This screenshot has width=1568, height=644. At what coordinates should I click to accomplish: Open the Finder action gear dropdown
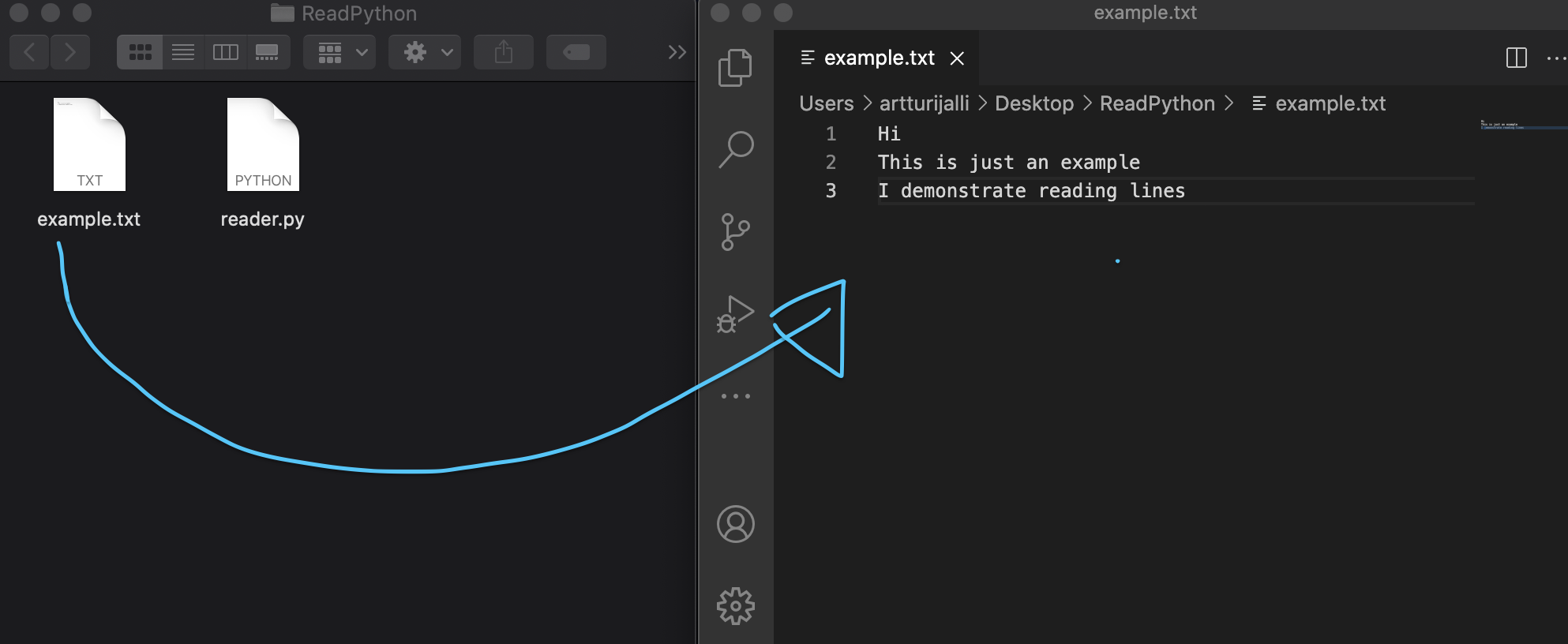(x=425, y=52)
